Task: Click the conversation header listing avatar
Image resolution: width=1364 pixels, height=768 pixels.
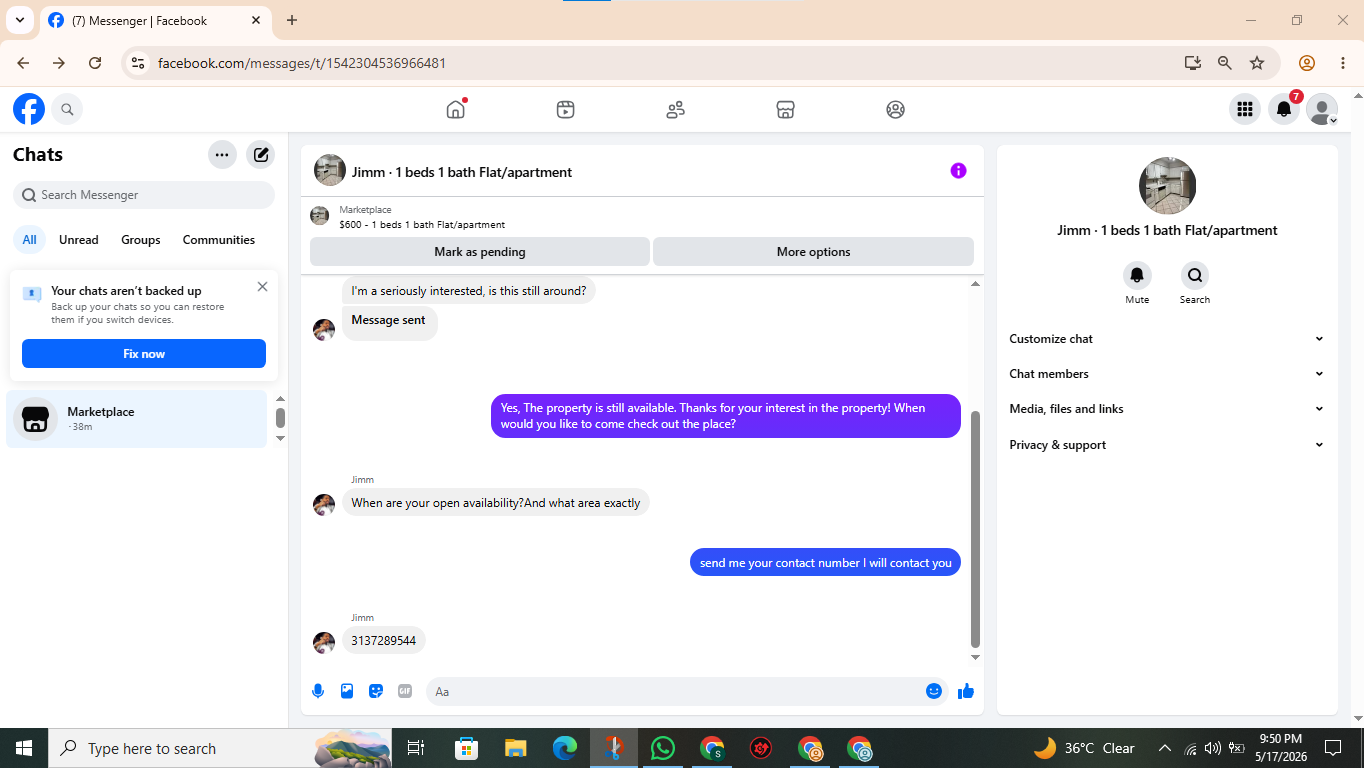Action: [330, 171]
